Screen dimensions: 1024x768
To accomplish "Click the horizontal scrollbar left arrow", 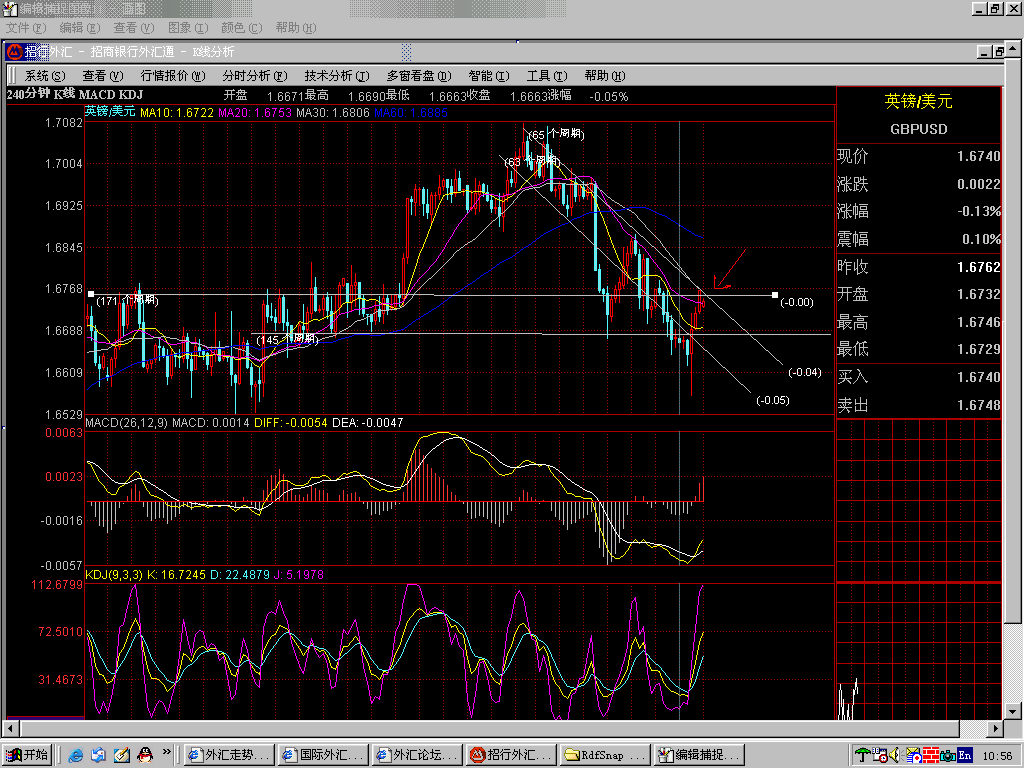I will point(10,728).
